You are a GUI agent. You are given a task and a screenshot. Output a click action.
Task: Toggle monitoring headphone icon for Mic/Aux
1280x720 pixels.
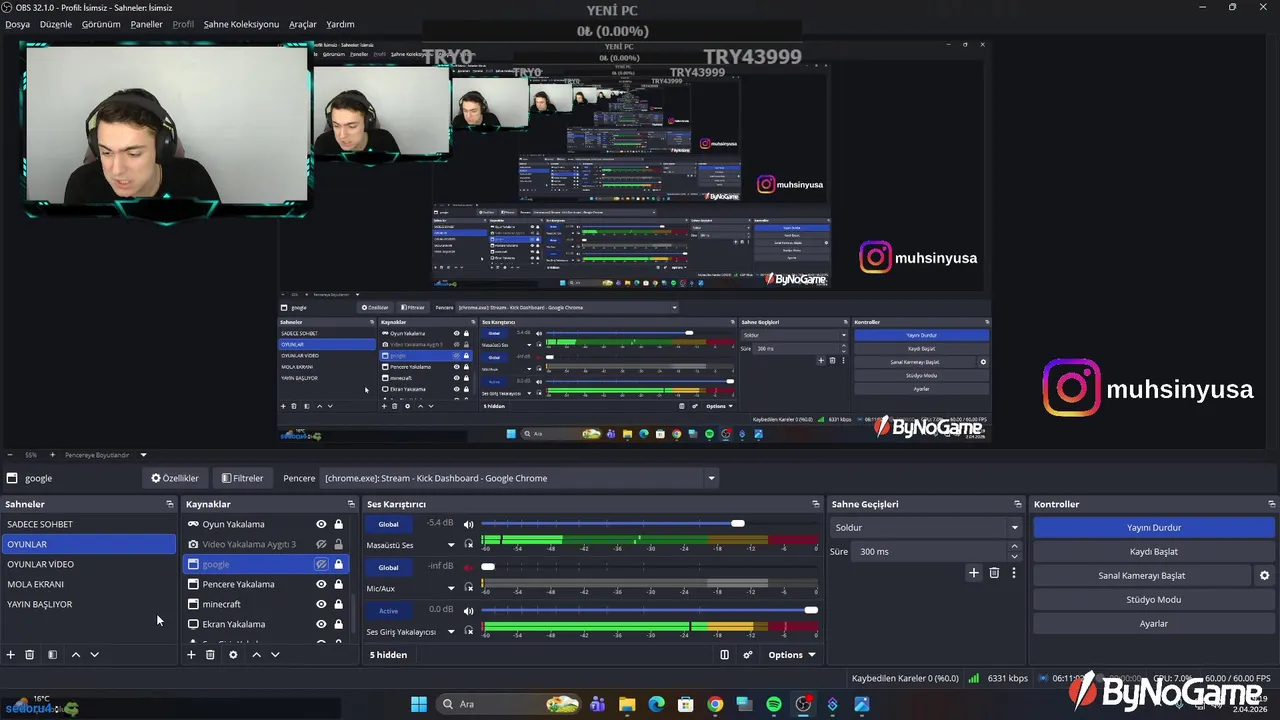[468, 588]
